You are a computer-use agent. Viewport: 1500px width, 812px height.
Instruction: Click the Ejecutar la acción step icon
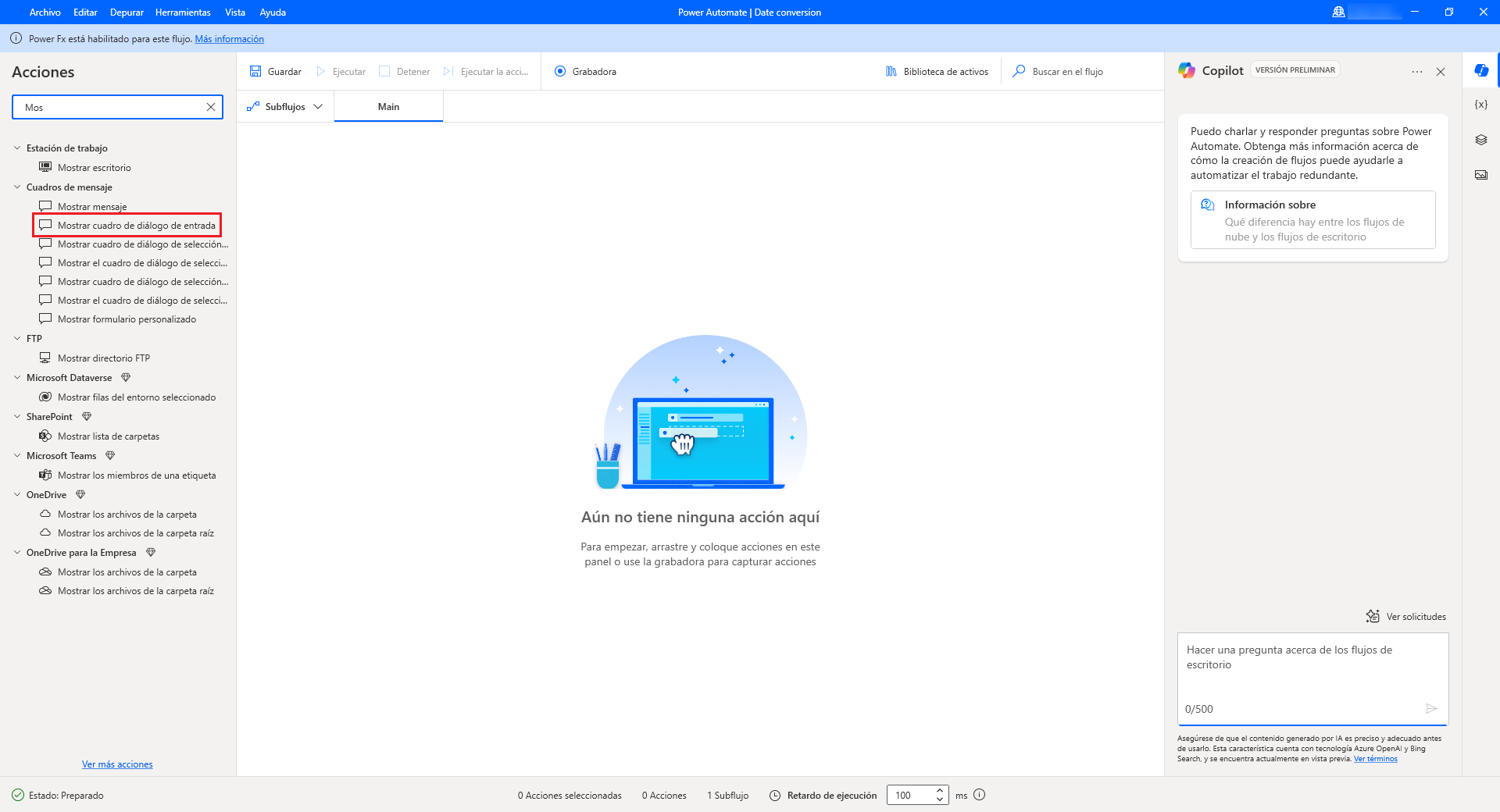[x=448, y=71]
